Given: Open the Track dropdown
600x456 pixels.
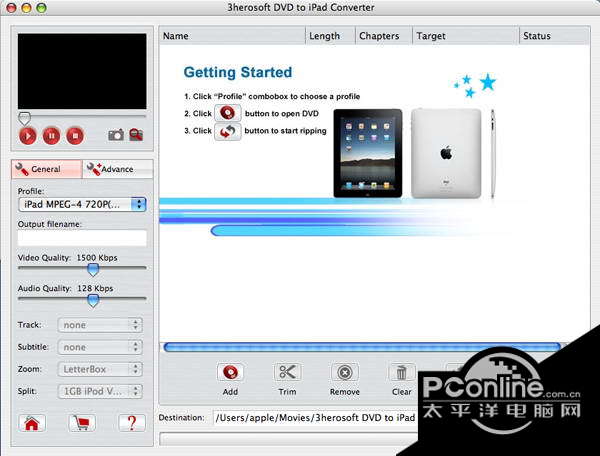Looking at the screenshot, I should [100, 325].
